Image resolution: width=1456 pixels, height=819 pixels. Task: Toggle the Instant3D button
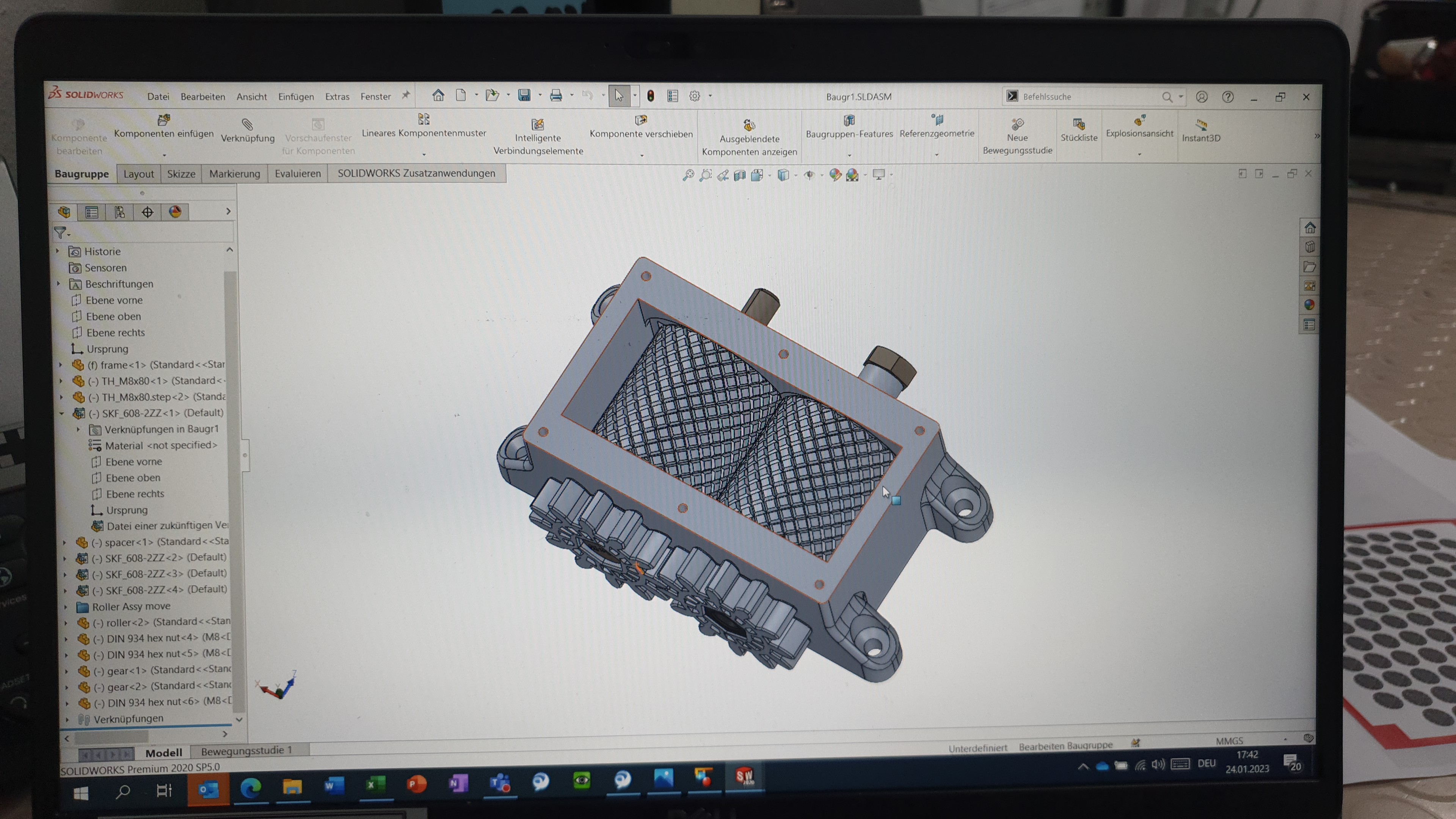tap(1201, 125)
